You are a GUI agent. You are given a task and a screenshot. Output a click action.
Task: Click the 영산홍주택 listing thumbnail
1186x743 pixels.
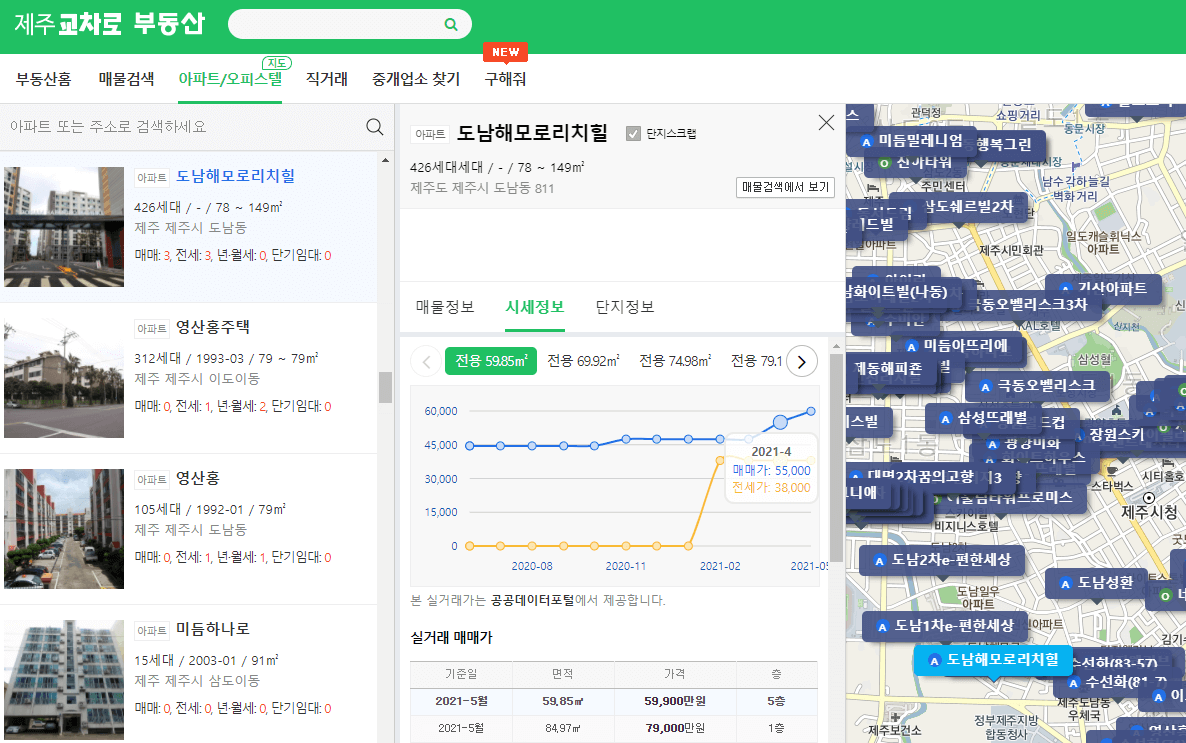tap(64, 378)
